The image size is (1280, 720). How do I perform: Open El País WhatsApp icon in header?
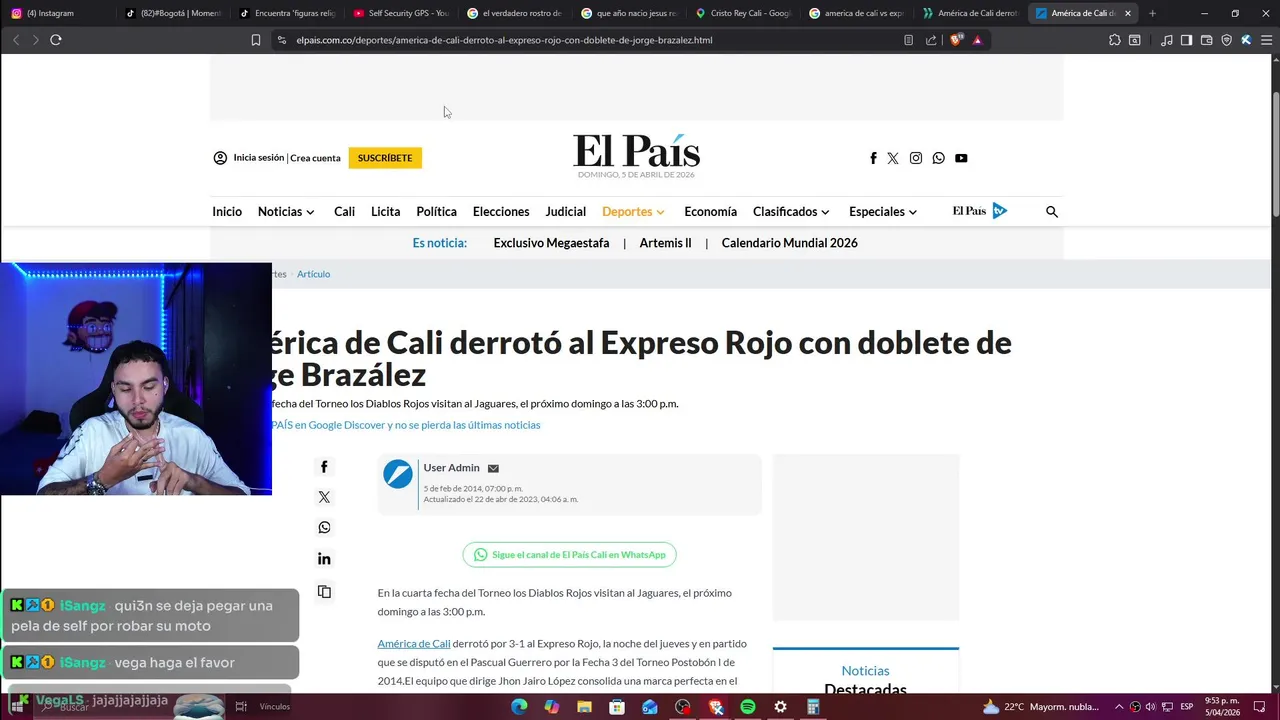[x=938, y=158]
